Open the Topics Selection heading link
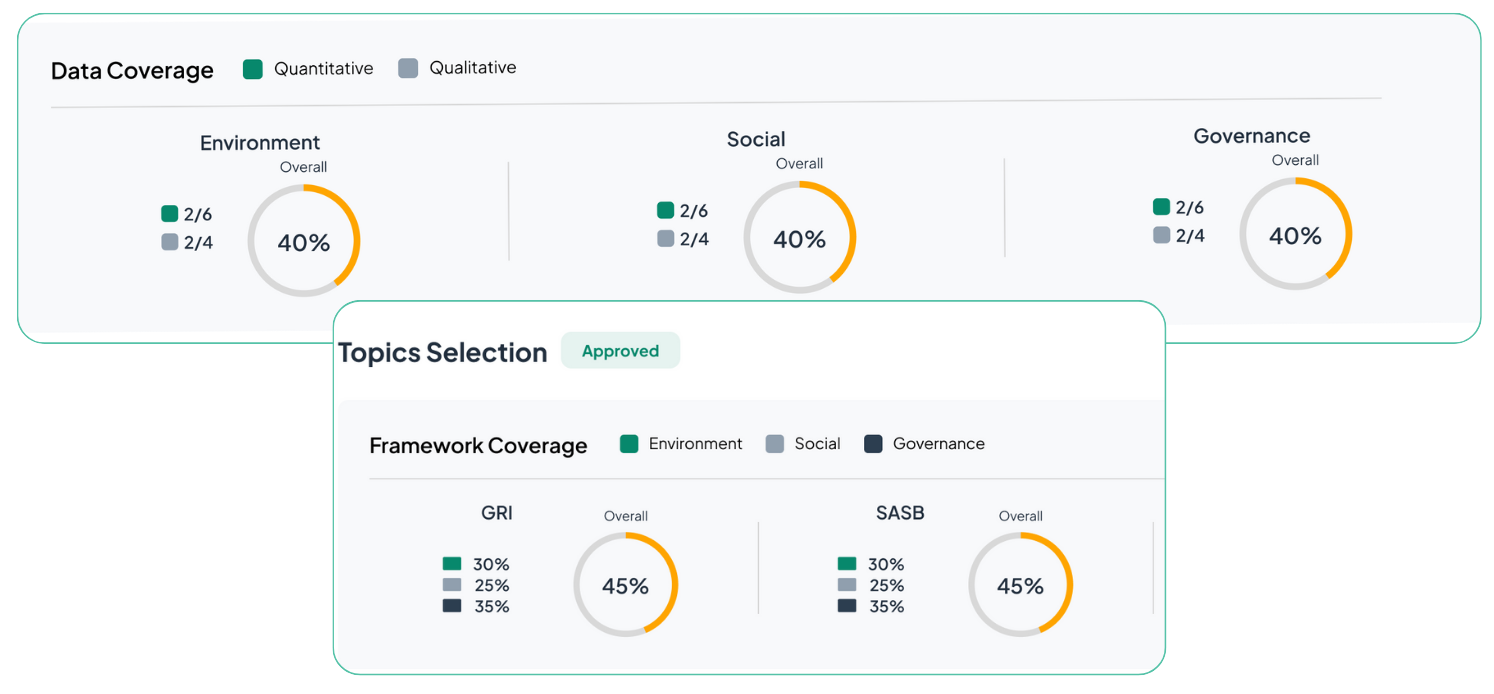 click(x=443, y=352)
